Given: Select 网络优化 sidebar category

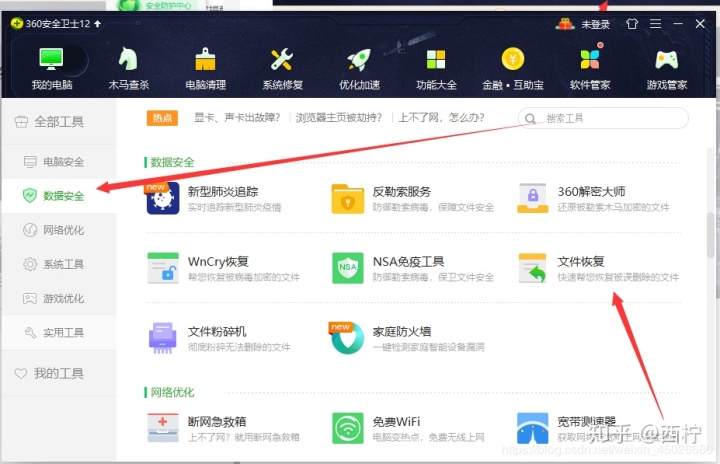Looking at the screenshot, I should (59, 230).
